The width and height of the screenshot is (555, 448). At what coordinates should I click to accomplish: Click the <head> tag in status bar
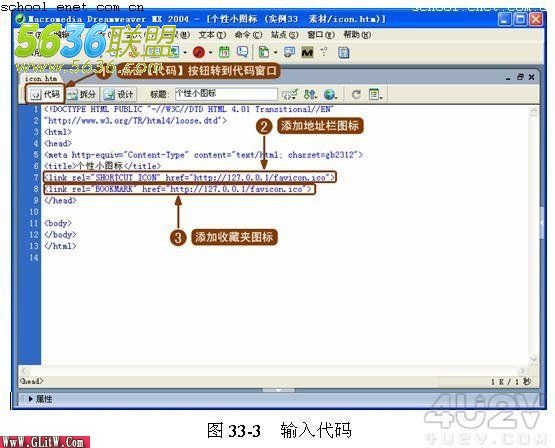pyautogui.click(x=32, y=381)
